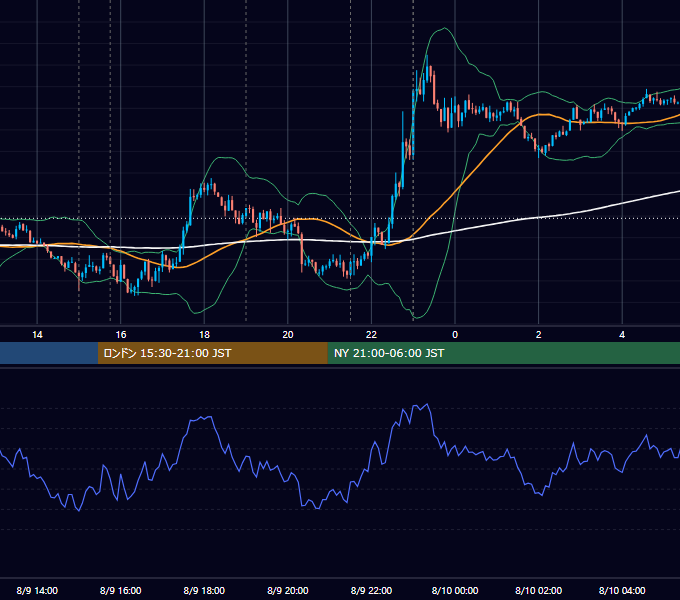Viewport: 680px width, 600px height.
Task: Click the 8/10 04:00 time label
Action: coord(622,590)
